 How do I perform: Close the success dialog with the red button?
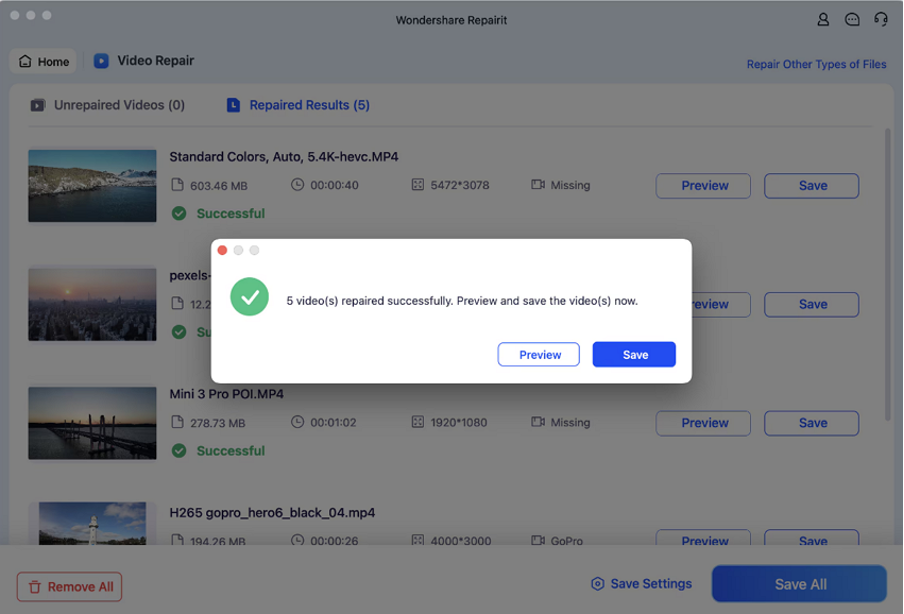click(223, 250)
